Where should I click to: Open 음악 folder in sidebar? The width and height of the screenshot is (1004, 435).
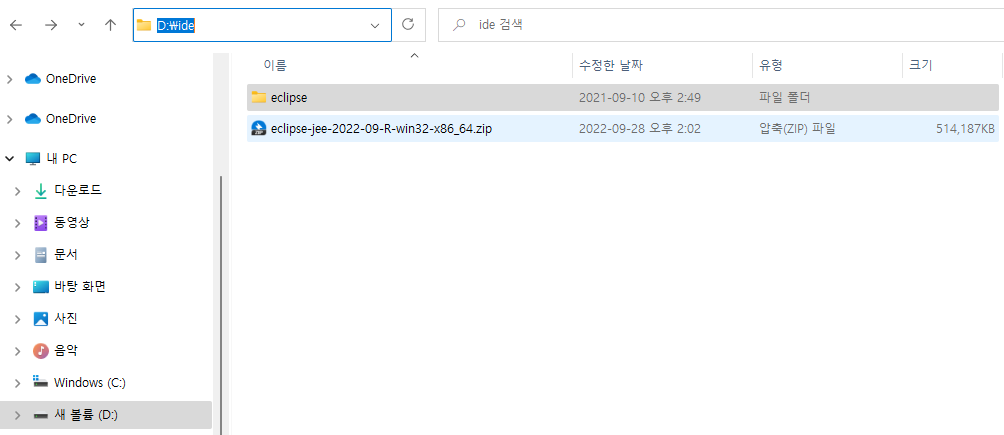[x=66, y=350]
